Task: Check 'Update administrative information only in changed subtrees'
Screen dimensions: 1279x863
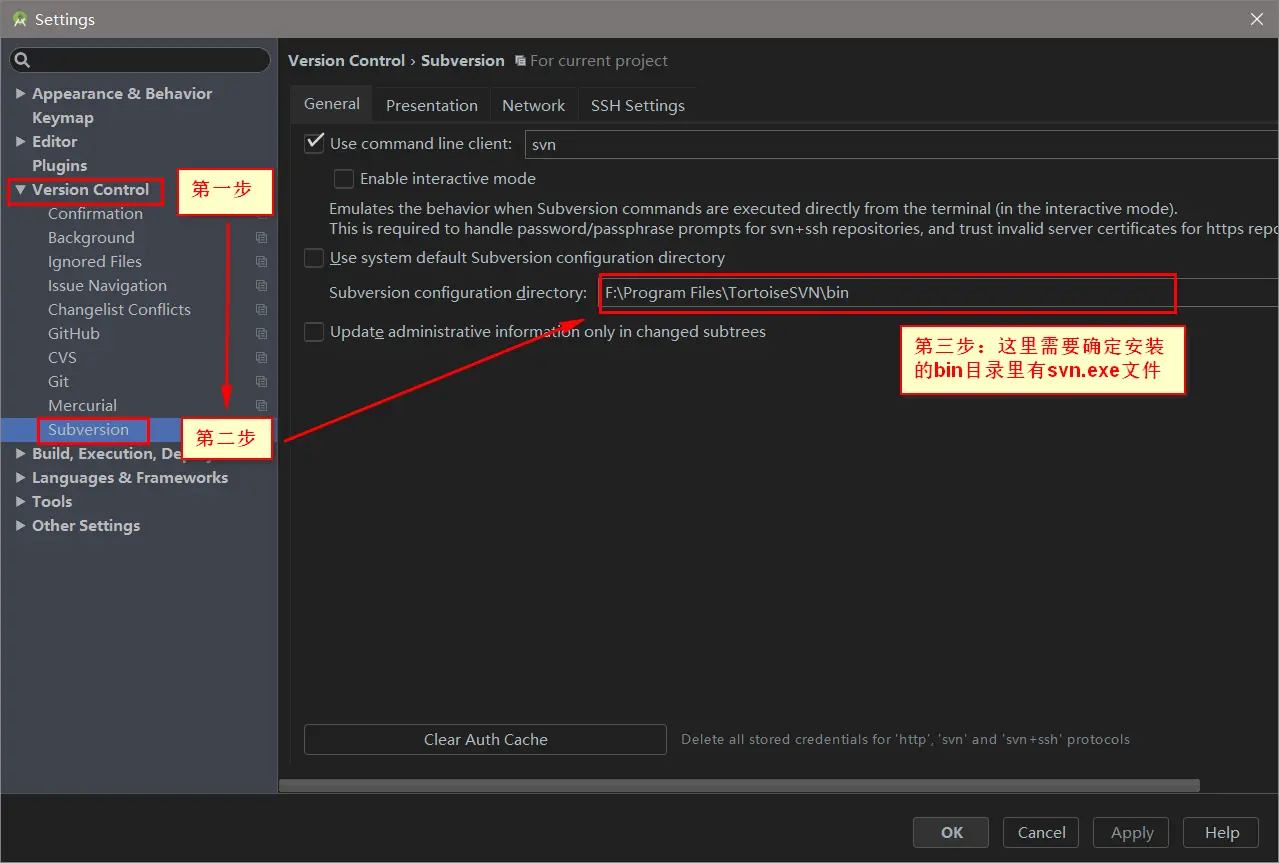Action: tap(314, 332)
